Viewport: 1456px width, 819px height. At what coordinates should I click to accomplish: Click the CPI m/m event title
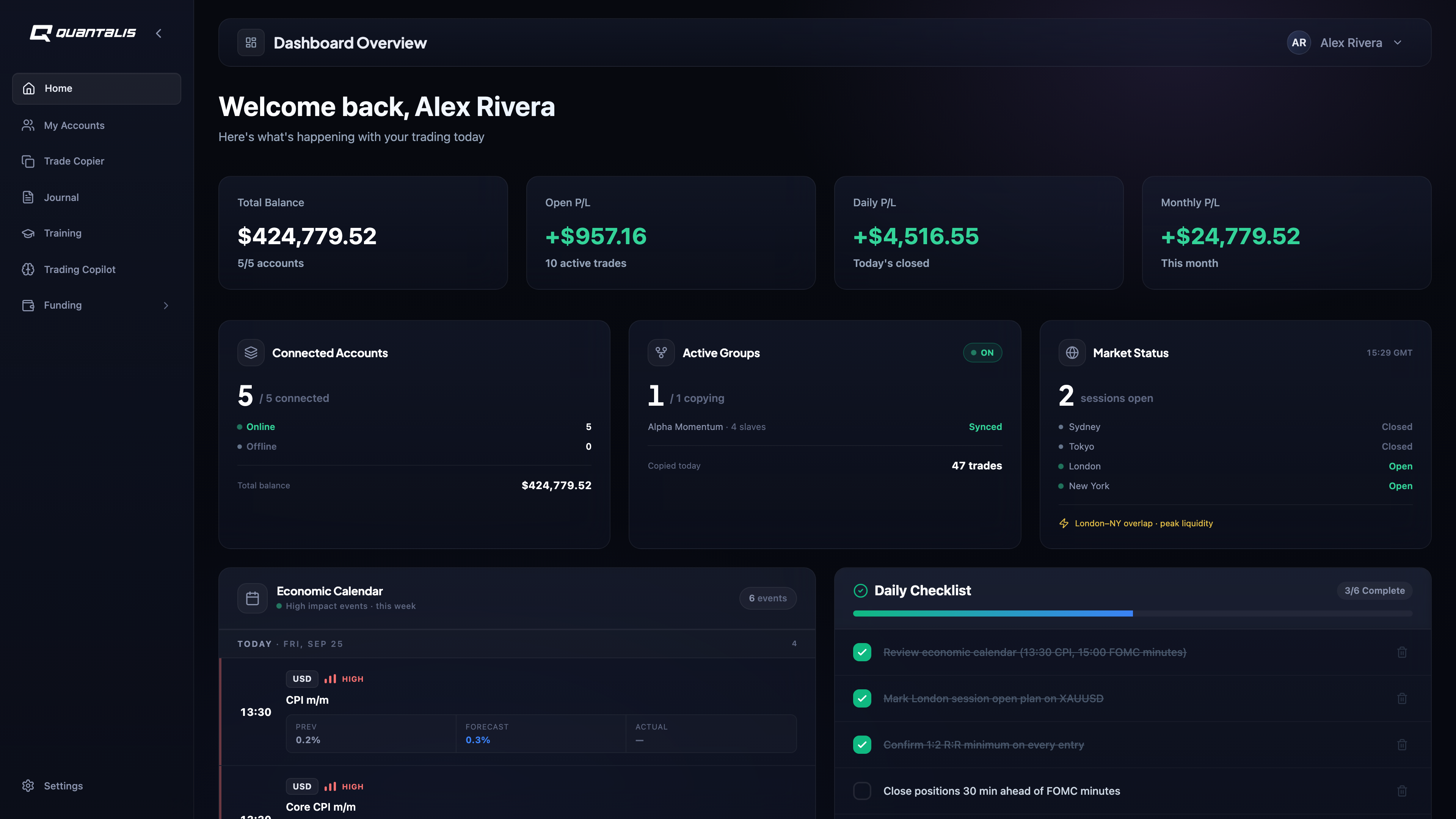(x=307, y=700)
